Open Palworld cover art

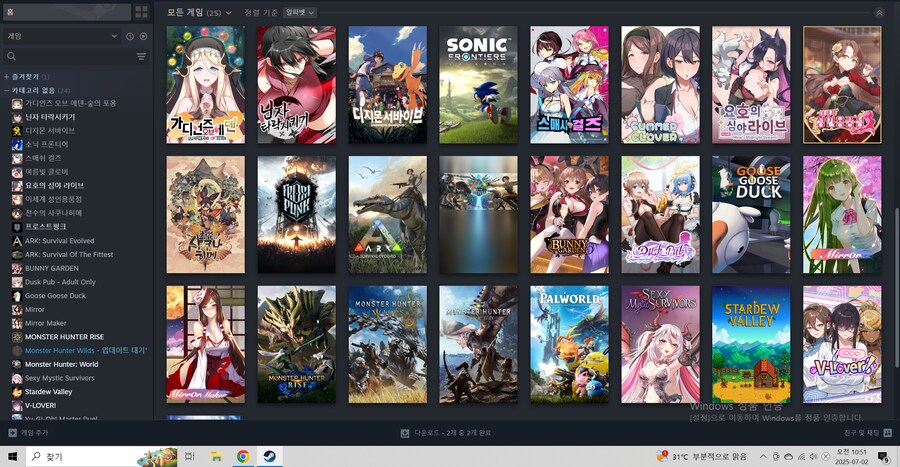coord(569,345)
